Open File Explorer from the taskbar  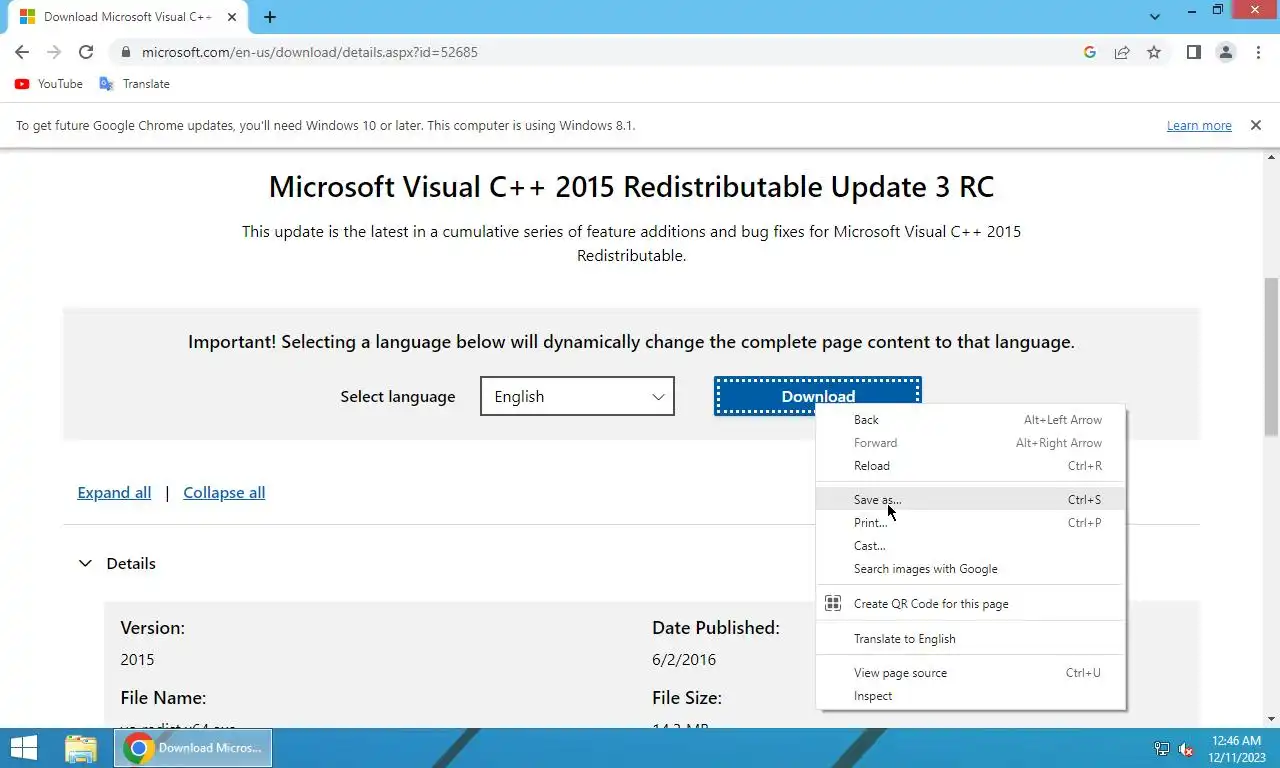click(x=81, y=748)
